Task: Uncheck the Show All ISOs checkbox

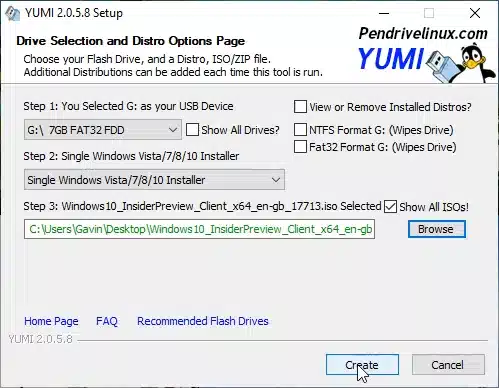Action: tap(390, 206)
